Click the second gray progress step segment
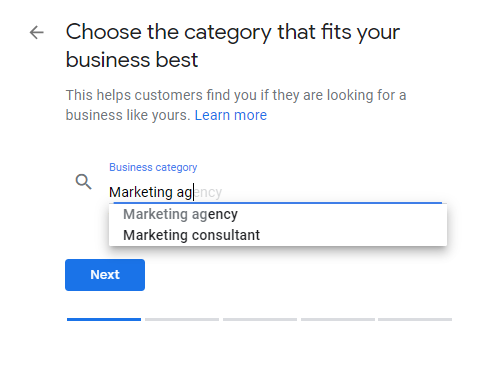Image resolution: width=501 pixels, height=367 pixels. pyautogui.click(x=182, y=319)
